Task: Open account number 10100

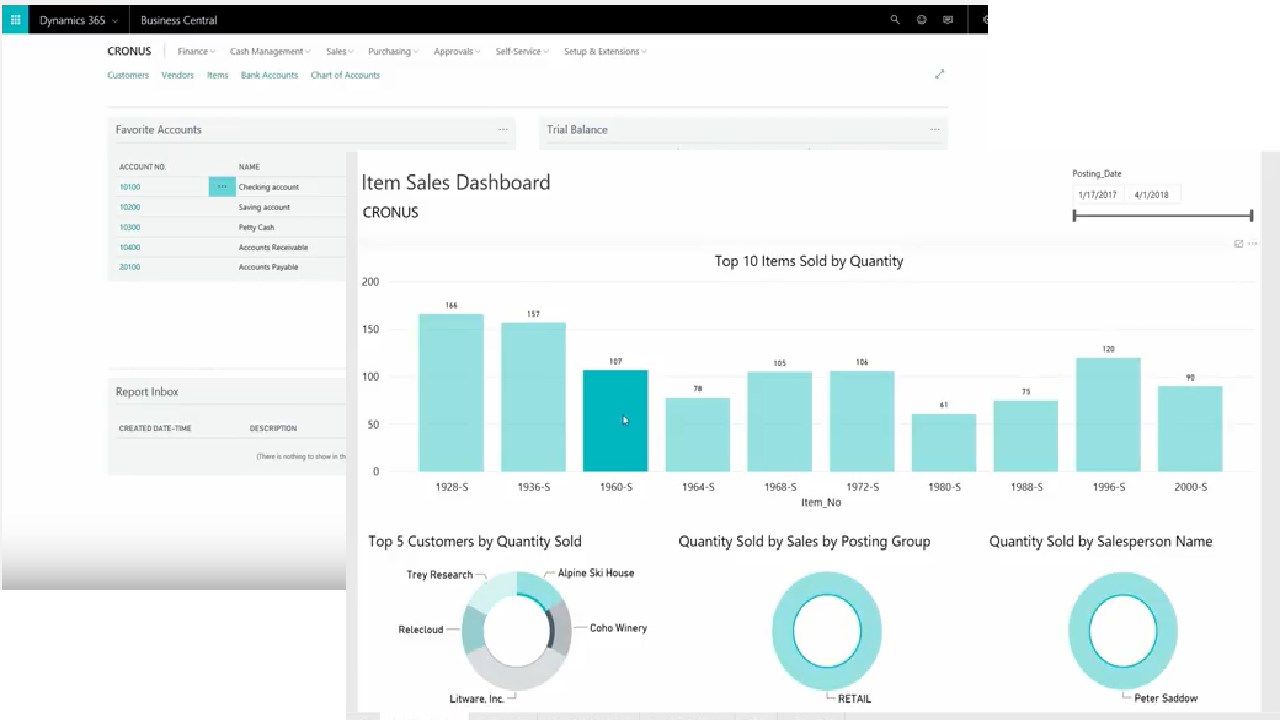Action: (x=130, y=187)
